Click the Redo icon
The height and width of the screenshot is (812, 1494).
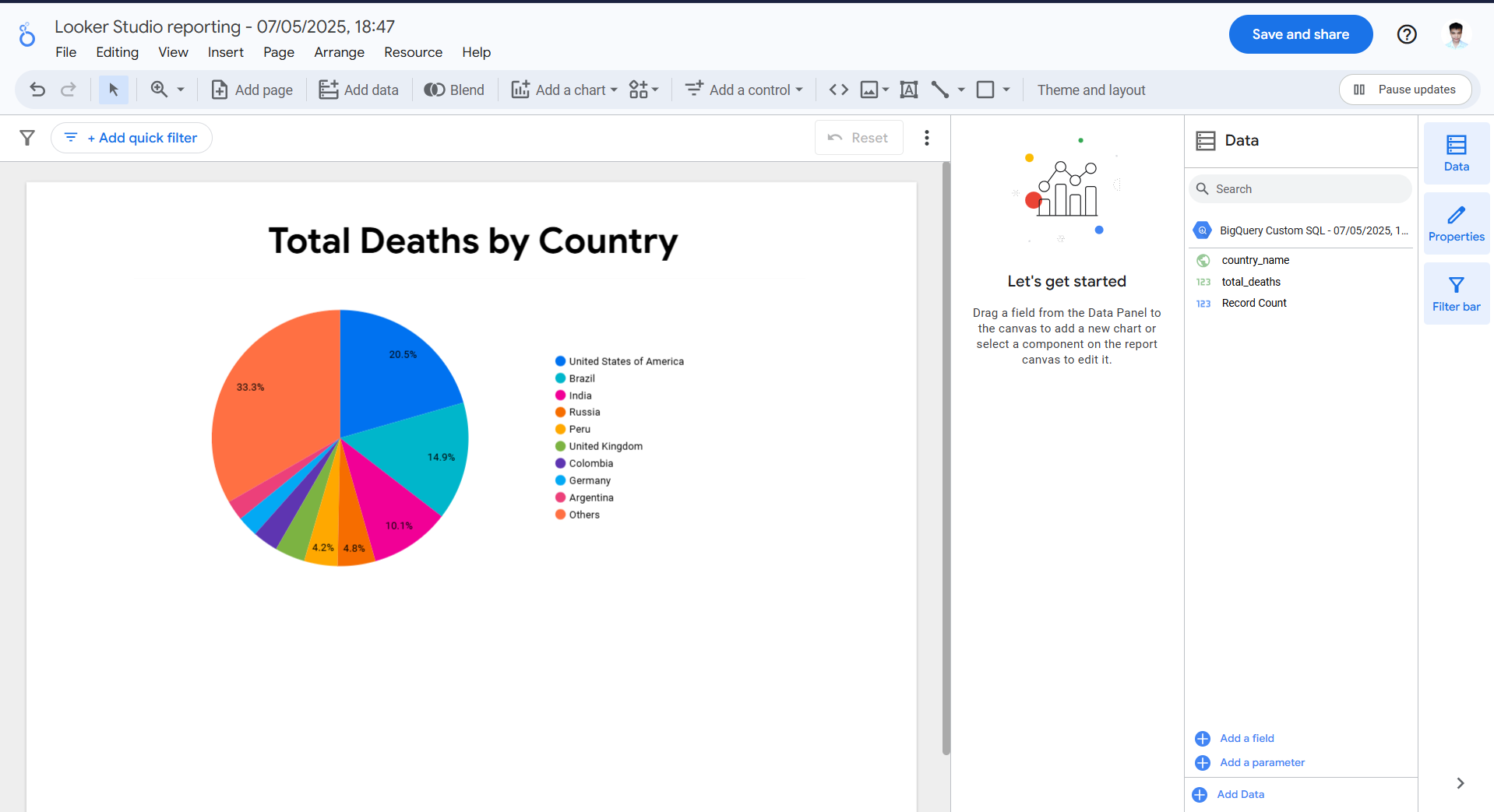[x=69, y=90]
